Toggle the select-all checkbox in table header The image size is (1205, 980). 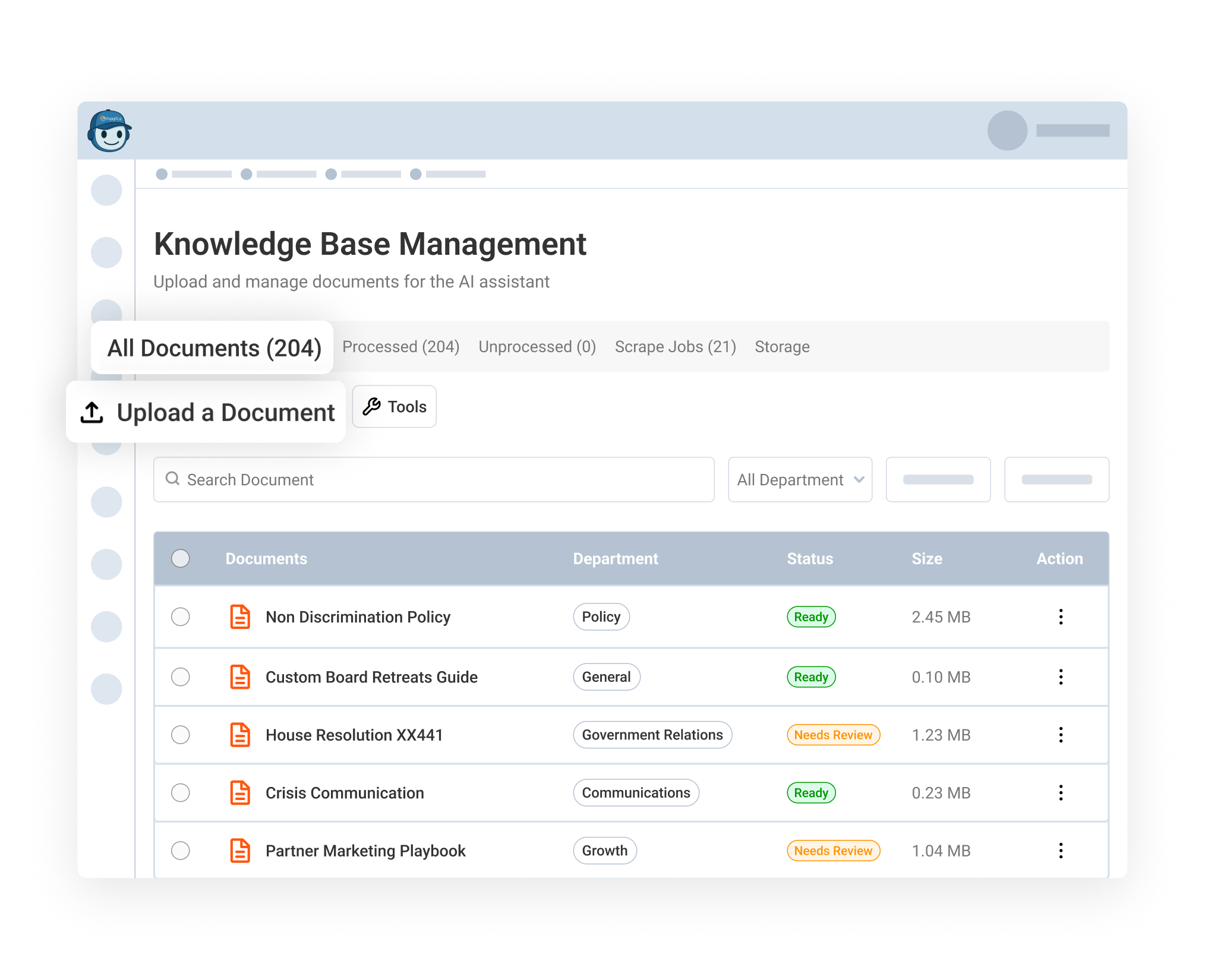point(181,558)
